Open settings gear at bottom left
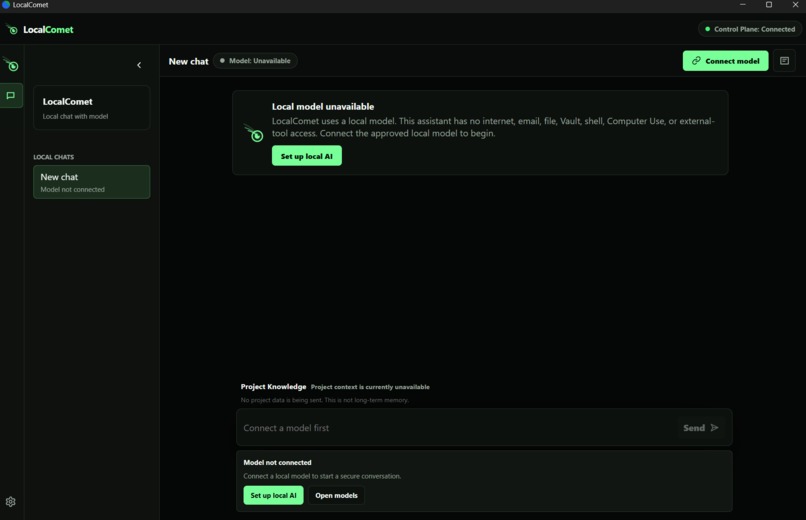Viewport: 806px width, 520px height. [10, 502]
